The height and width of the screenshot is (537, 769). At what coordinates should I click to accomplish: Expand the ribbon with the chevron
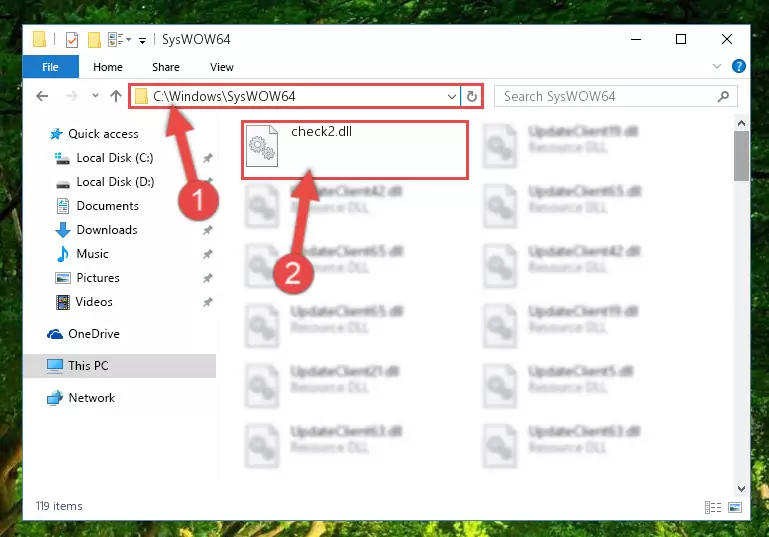point(717,66)
